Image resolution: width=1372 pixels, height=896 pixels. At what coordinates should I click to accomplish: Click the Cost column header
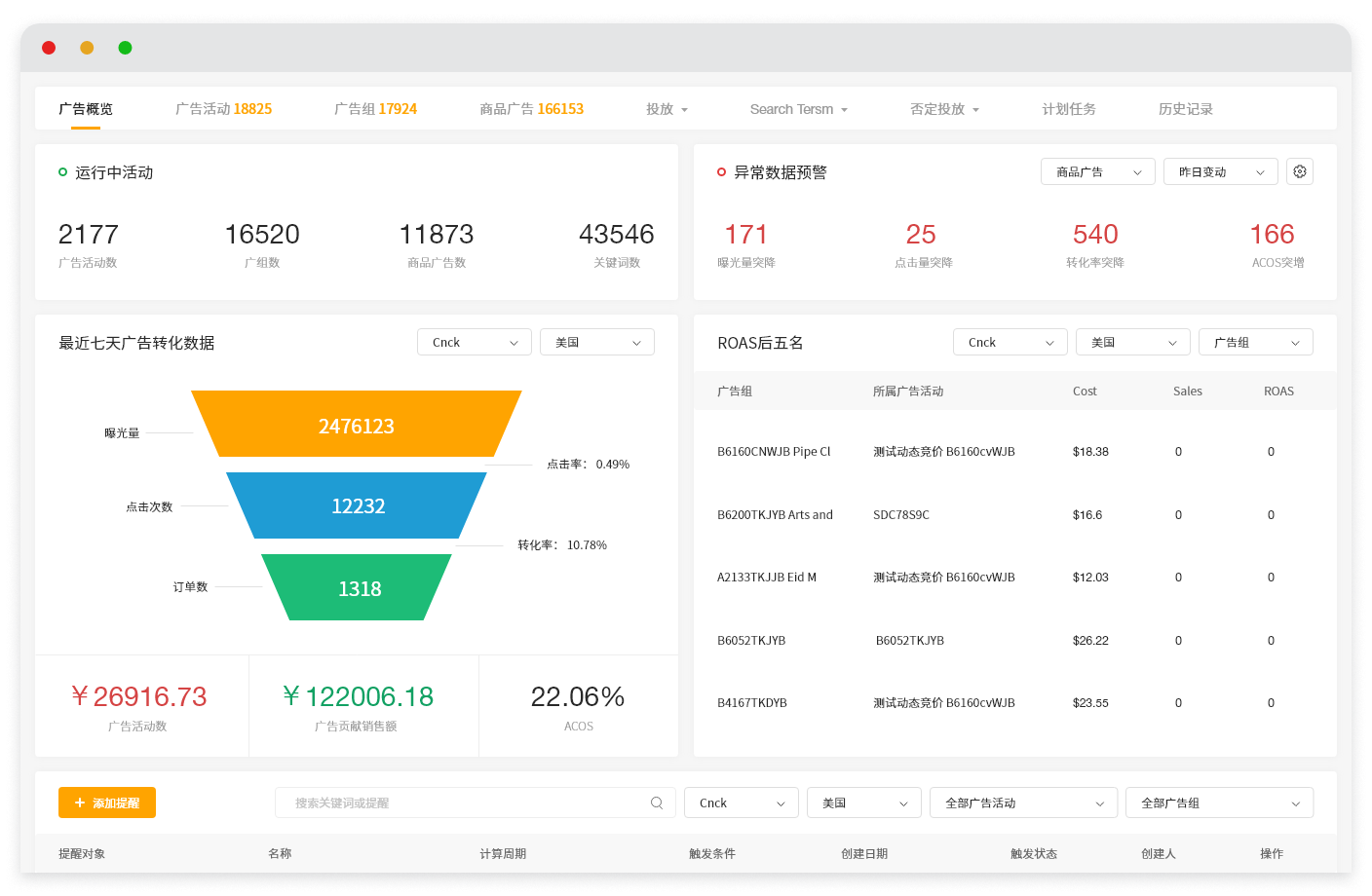point(1085,391)
